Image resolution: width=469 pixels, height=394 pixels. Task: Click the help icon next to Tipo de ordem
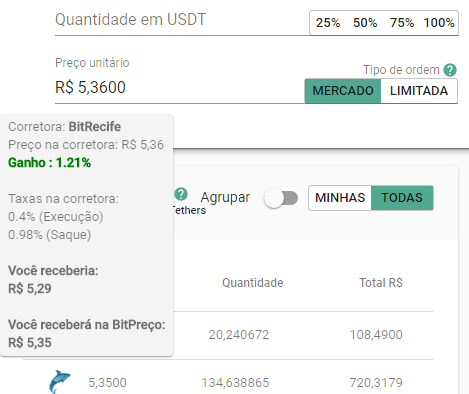point(450,70)
